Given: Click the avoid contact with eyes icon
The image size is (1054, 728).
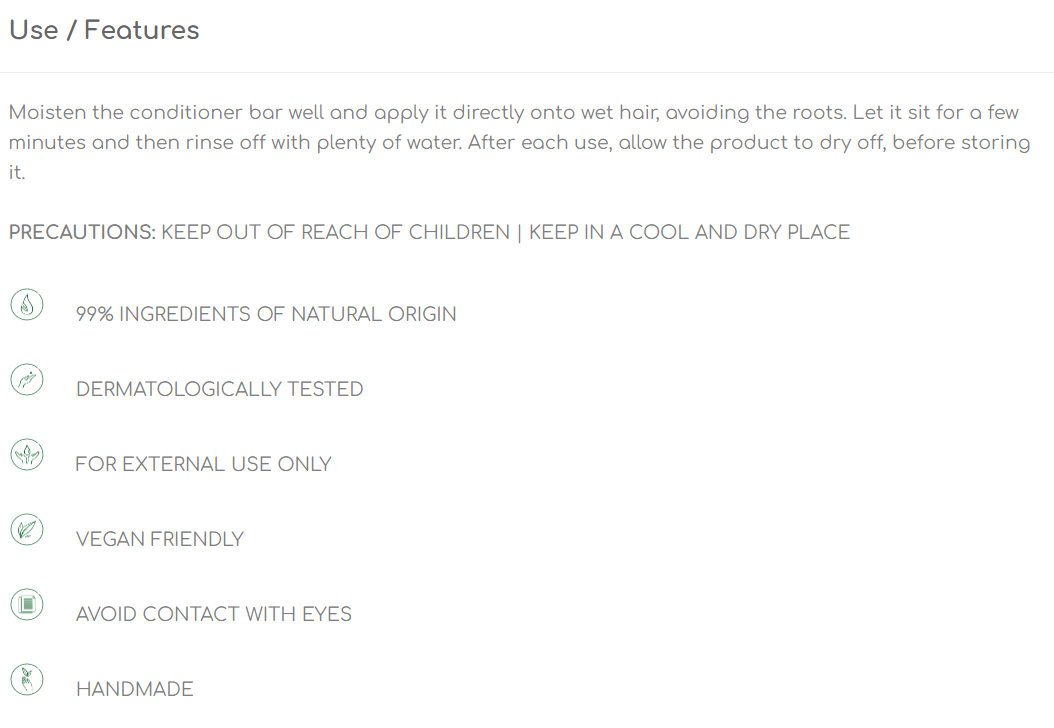Looking at the screenshot, I should [27, 604].
